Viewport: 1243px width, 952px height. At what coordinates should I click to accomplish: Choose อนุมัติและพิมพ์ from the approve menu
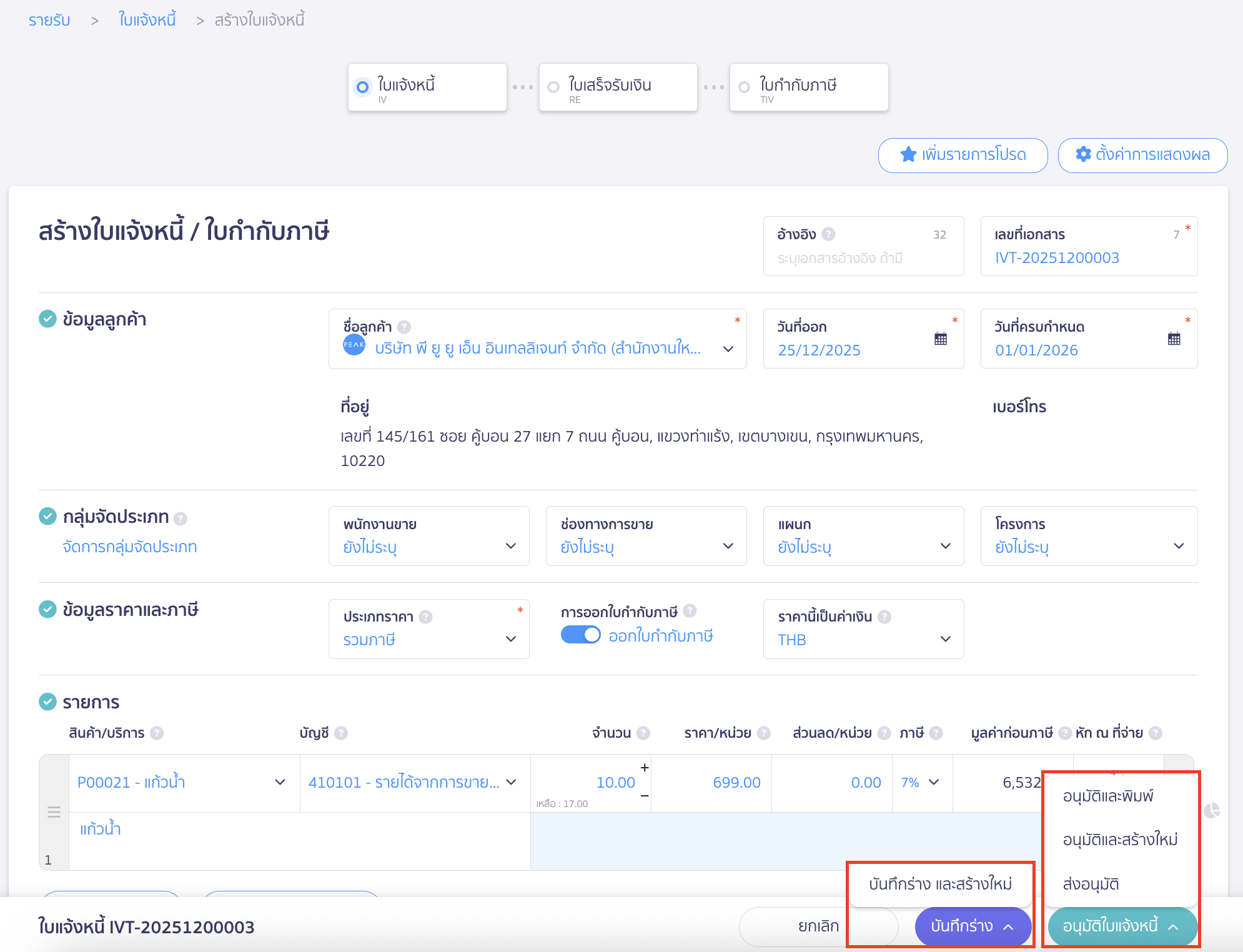coord(1107,796)
